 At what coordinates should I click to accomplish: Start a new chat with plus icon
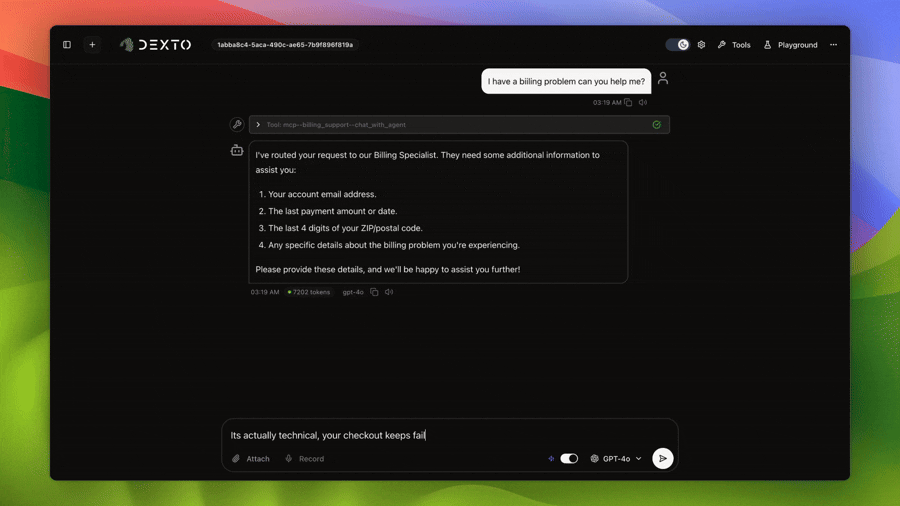click(92, 45)
